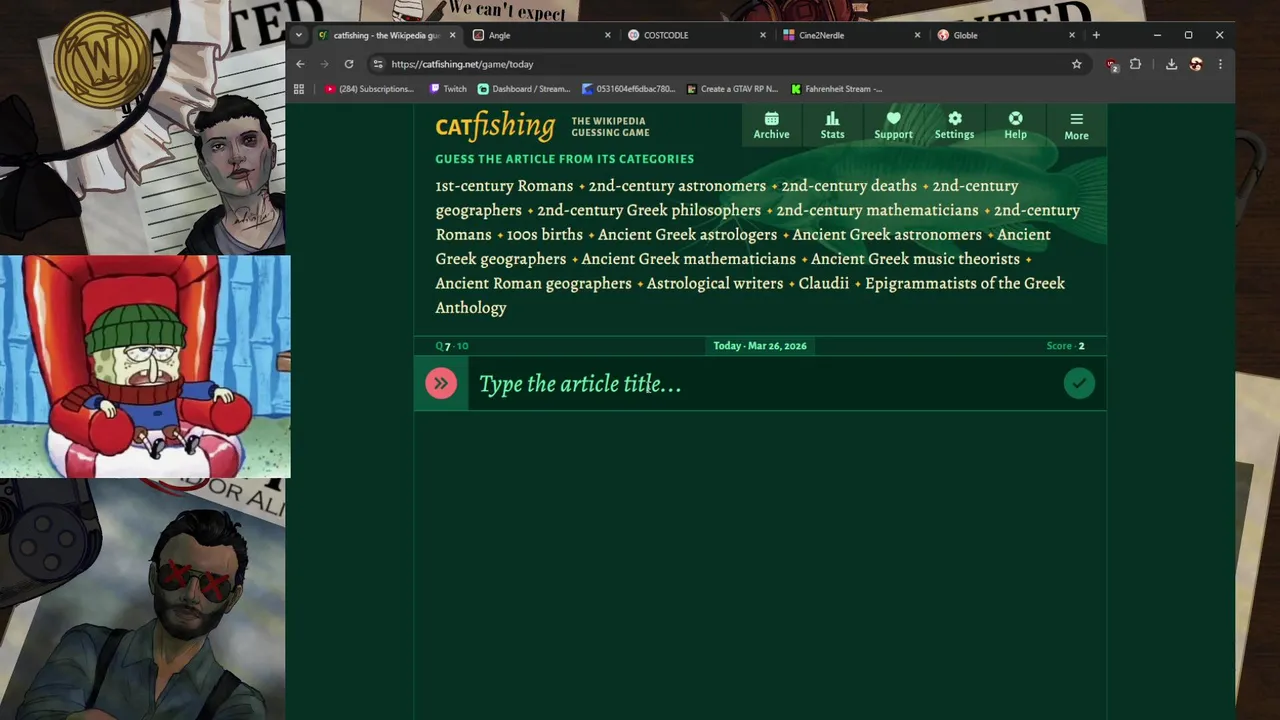Image resolution: width=1280 pixels, height=720 pixels.
Task: Click the Catfishing logo
Action: (495, 127)
